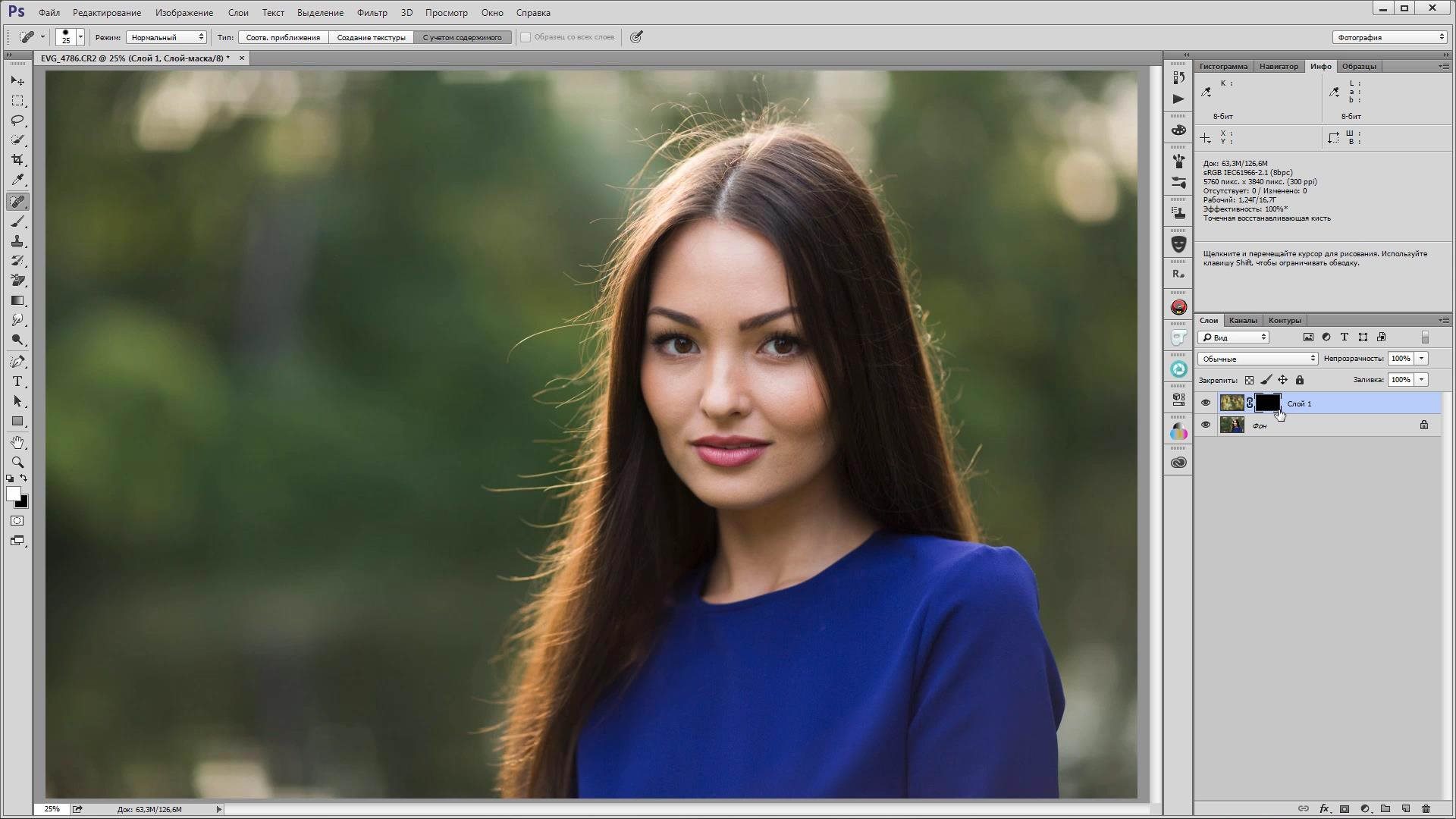Select the Фильтр menu
Viewport: 1456px width, 819px height.
point(372,12)
